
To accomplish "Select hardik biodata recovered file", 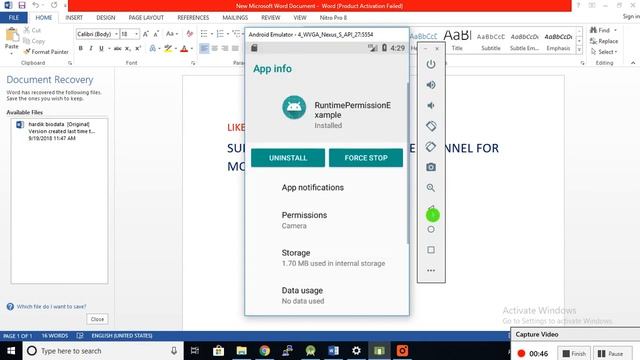I will [60, 131].
